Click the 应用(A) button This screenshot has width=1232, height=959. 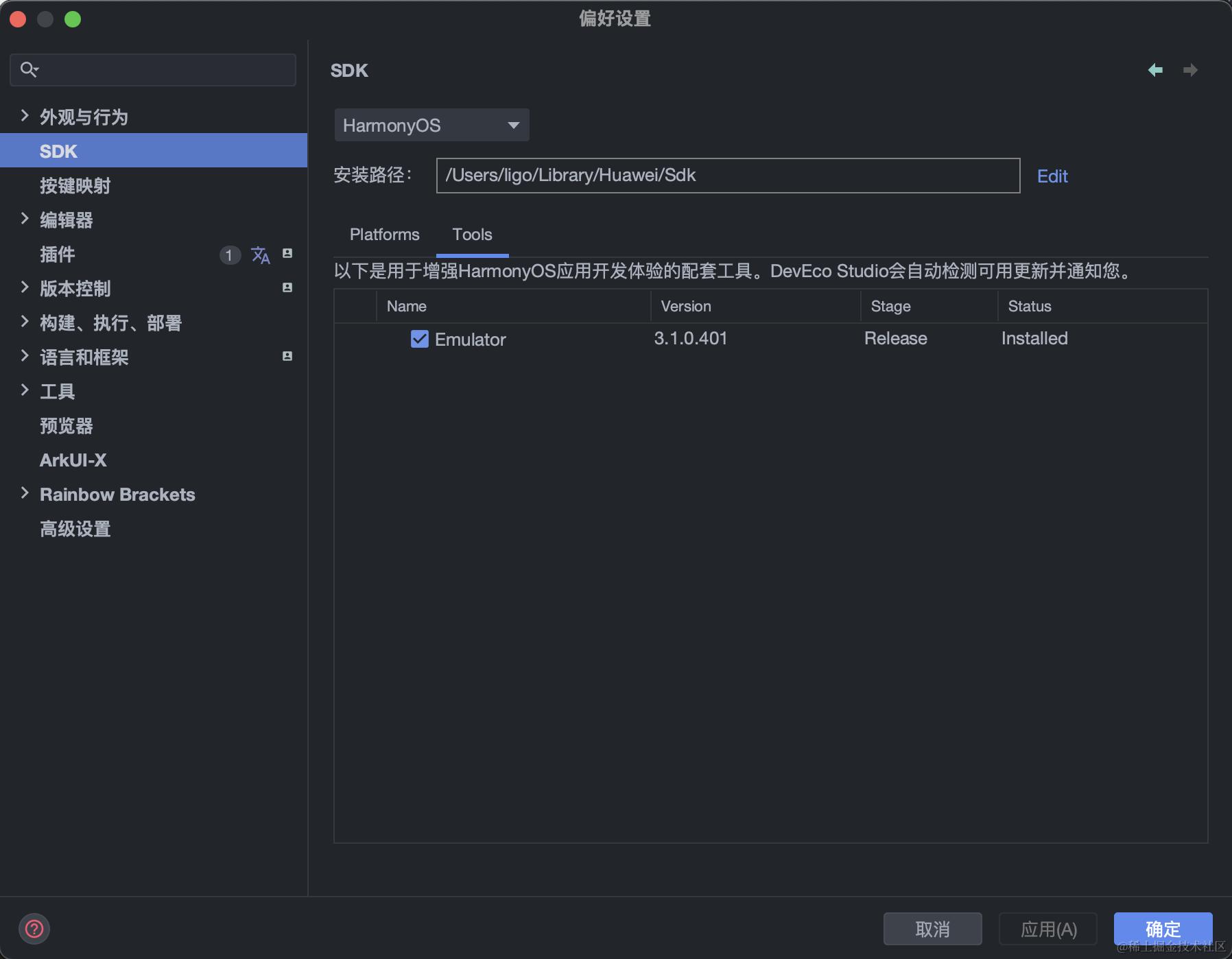(1048, 929)
